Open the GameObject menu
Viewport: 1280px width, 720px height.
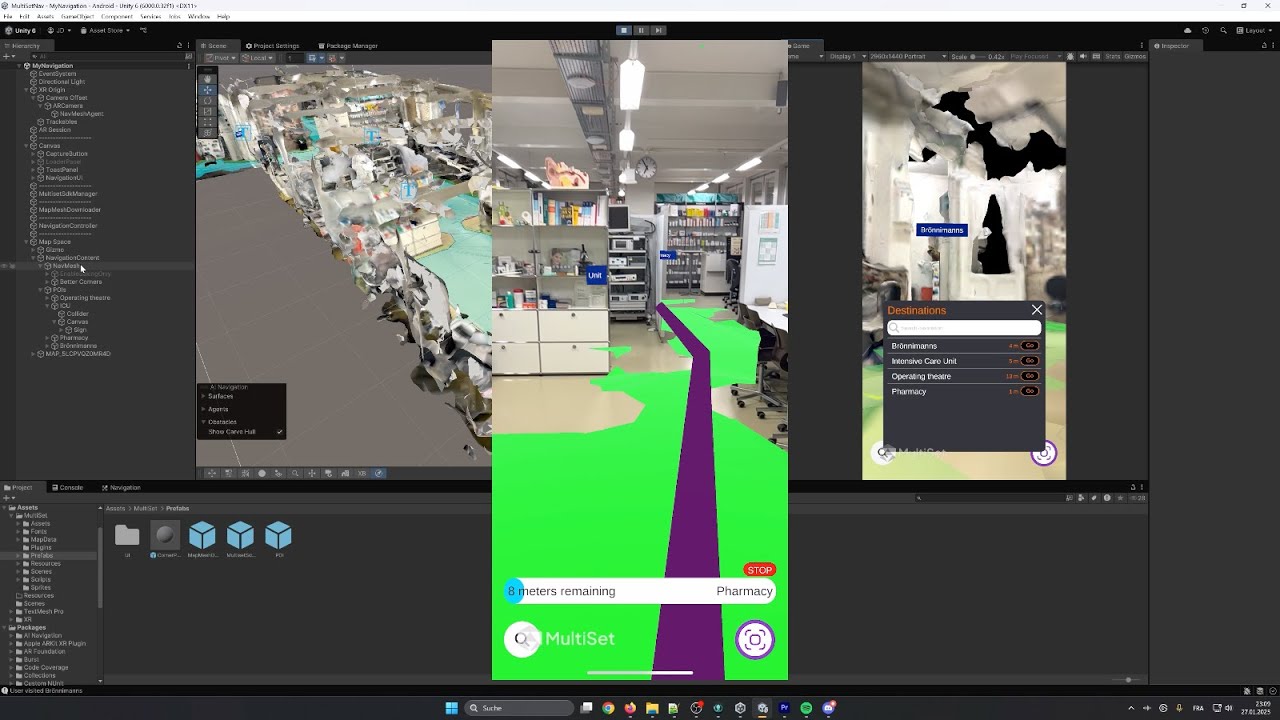pos(78,17)
